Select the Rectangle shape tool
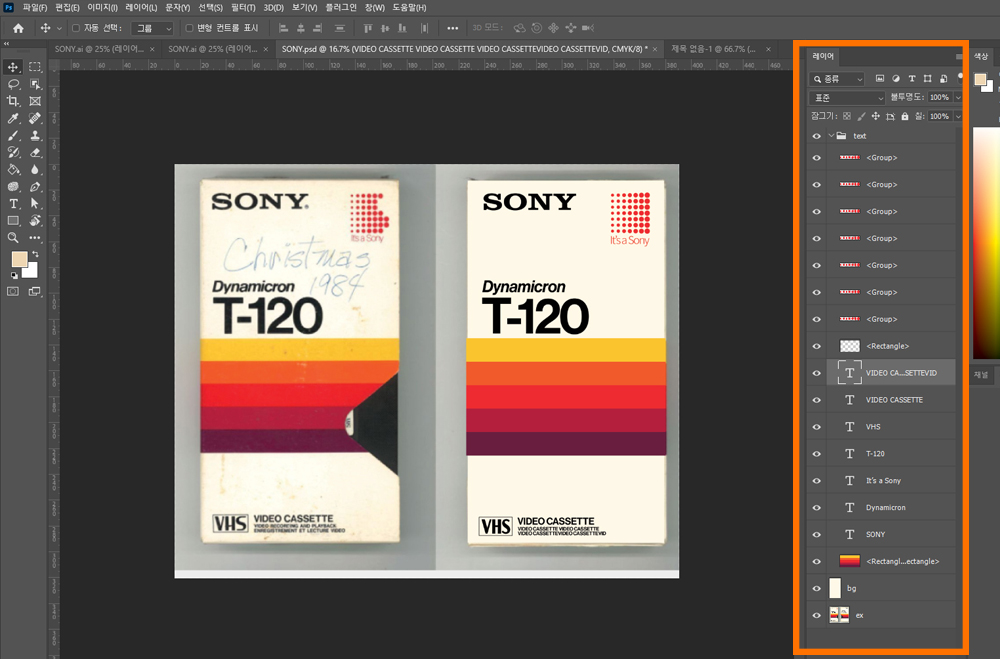 point(13,221)
